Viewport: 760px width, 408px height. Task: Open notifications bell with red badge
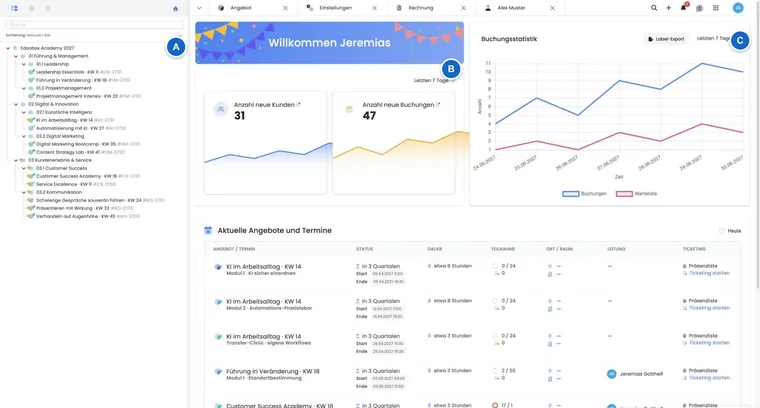click(x=684, y=7)
